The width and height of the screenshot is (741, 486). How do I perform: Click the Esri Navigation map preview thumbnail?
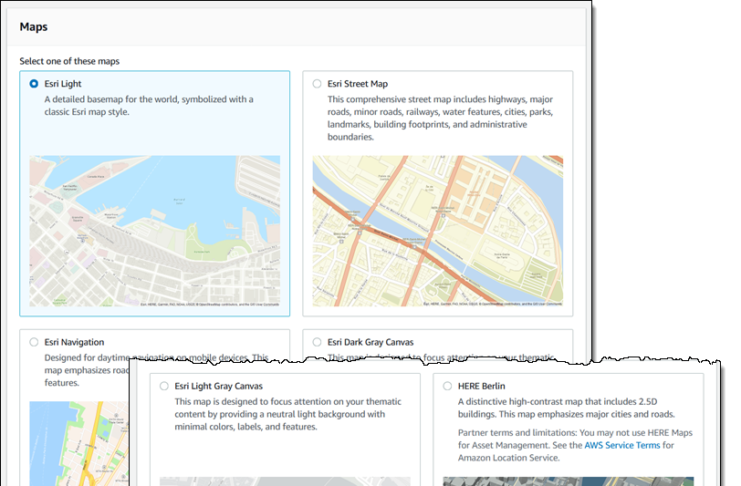pyautogui.click(x=79, y=443)
